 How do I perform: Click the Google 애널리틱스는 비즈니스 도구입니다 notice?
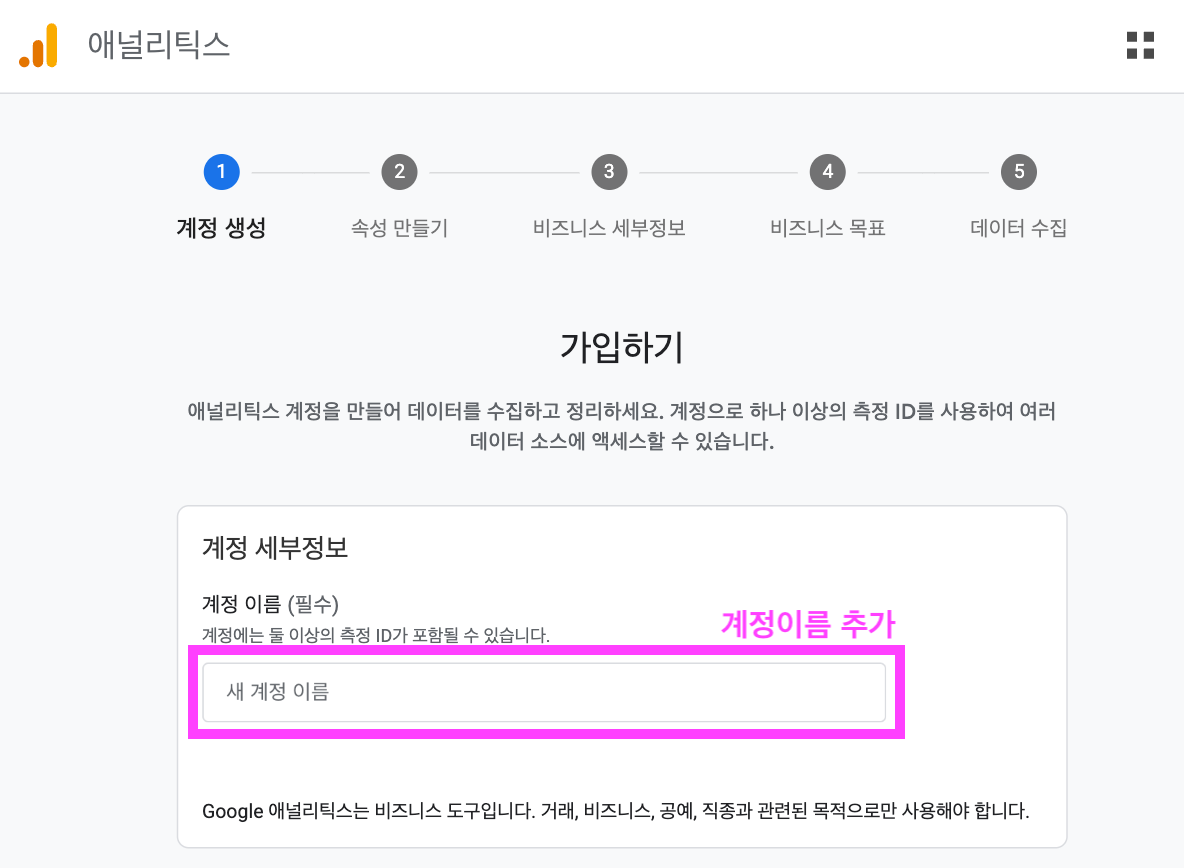point(615,811)
